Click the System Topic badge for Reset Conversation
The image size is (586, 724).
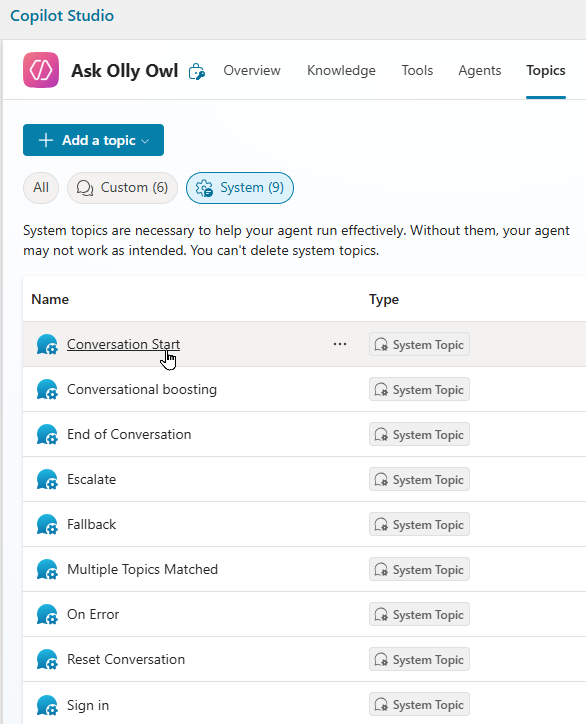pyautogui.click(x=419, y=659)
